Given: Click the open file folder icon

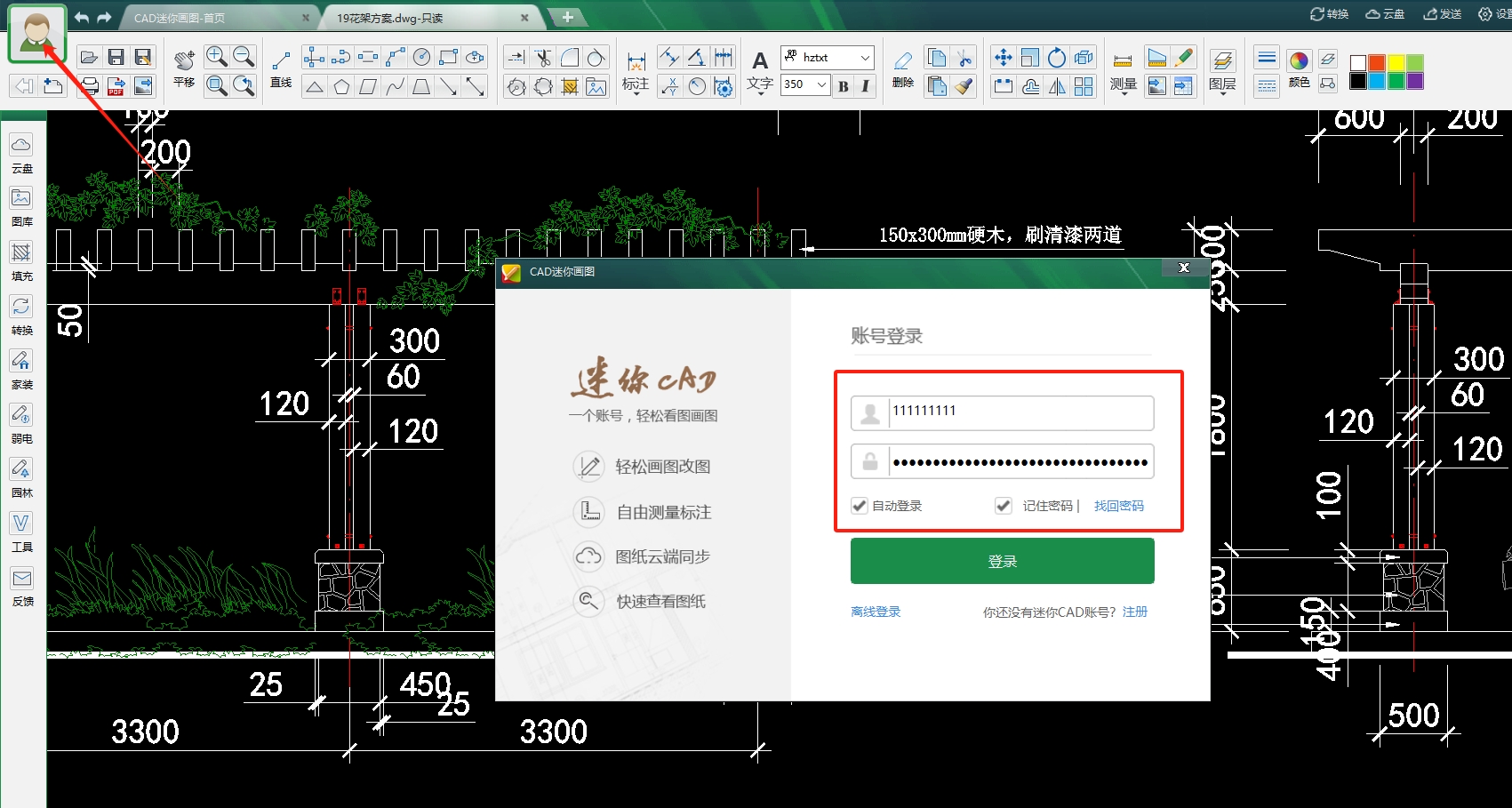Looking at the screenshot, I should tap(89, 58).
